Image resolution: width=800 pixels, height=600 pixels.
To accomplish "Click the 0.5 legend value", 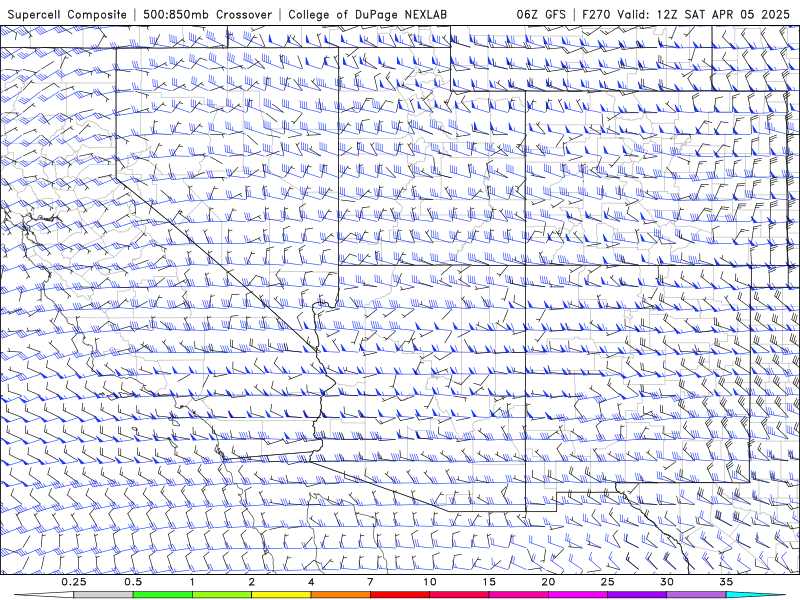I will 133,582.
